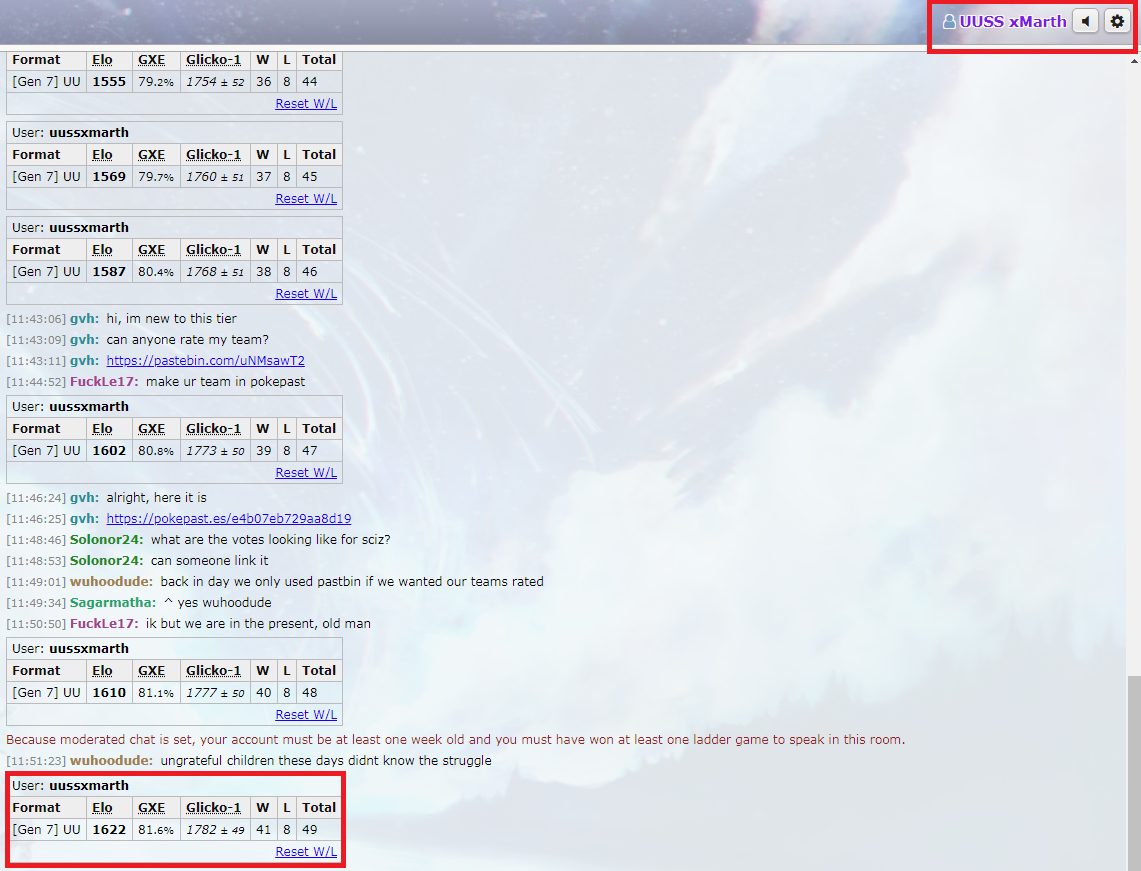Click the scrollbar up arrow in chat

click(x=1134, y=62)
